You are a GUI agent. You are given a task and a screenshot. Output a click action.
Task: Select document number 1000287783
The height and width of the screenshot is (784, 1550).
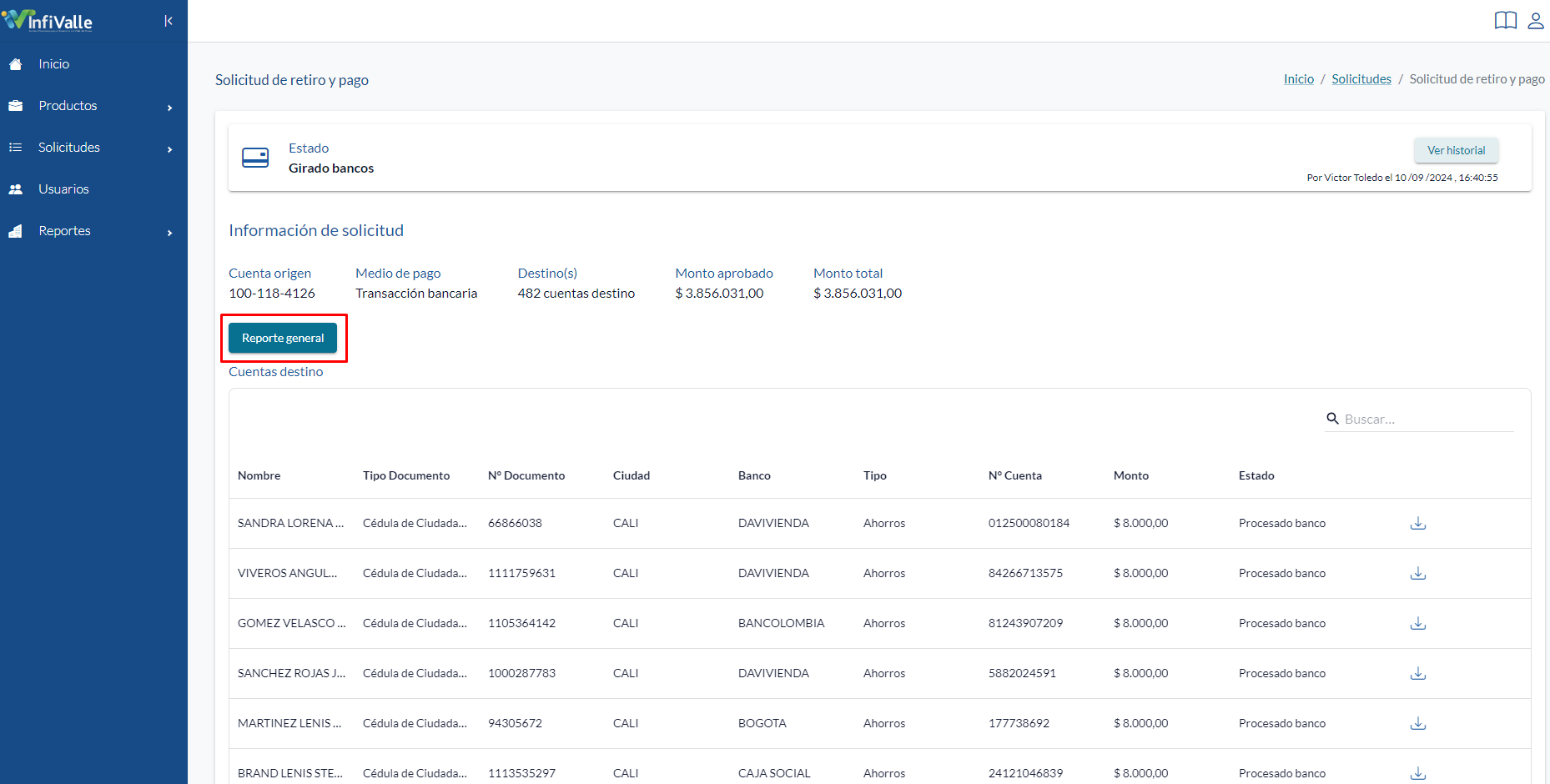(x=521, y=673)
